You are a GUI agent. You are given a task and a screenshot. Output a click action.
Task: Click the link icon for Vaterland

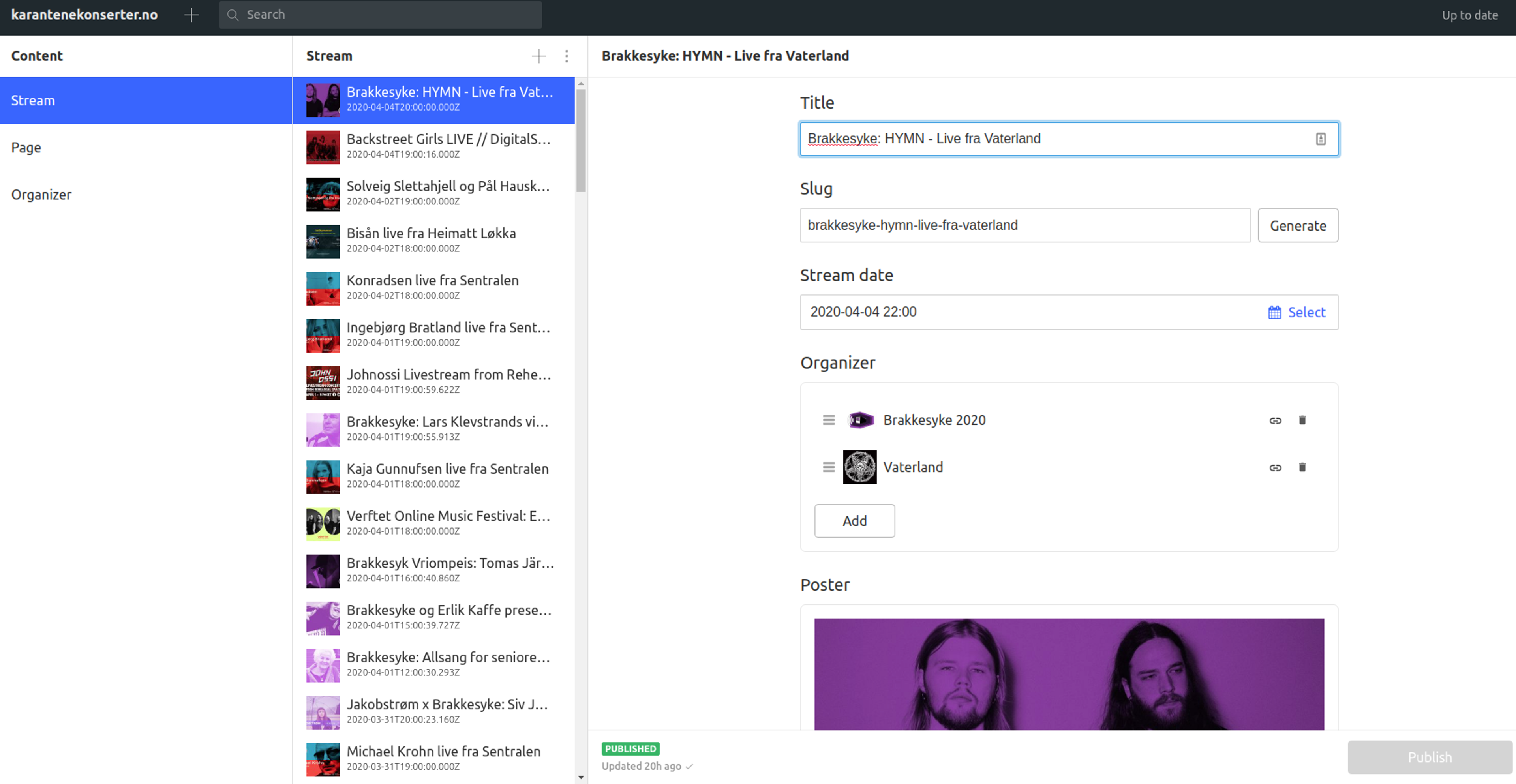(1275, 467)
